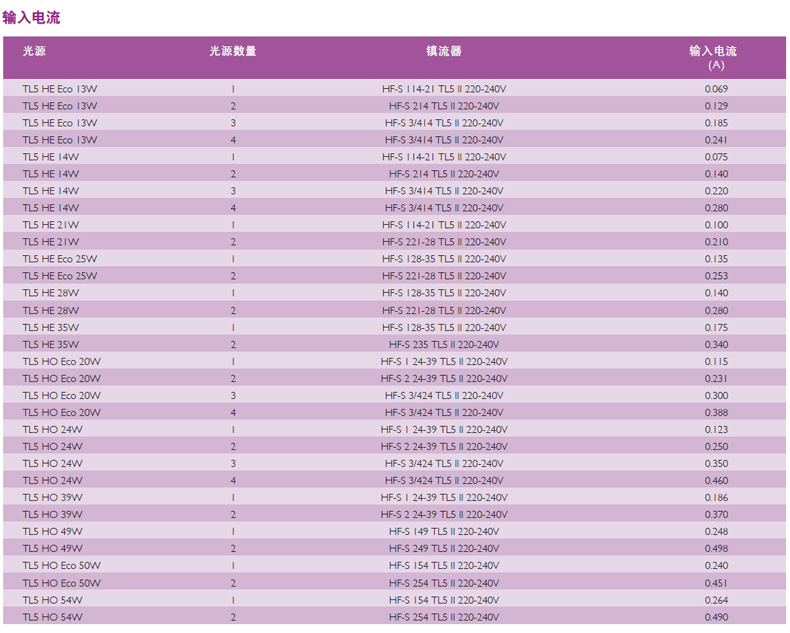Select the 0.100 input current cell
Viewport: 790px width, 633px height.
[x=715, y=225]
